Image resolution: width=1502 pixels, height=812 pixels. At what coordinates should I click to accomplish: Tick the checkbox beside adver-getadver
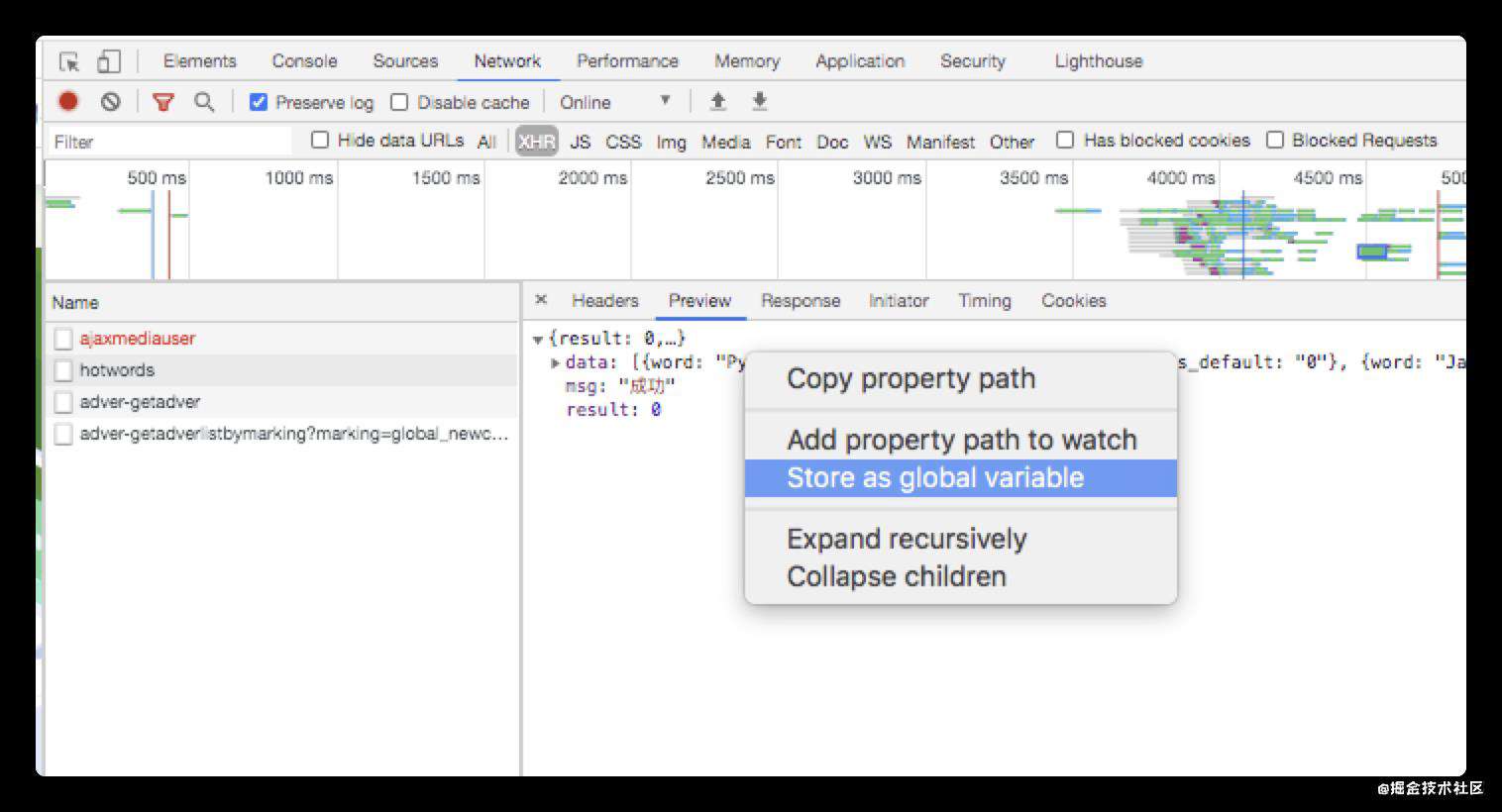coord(63,402)
